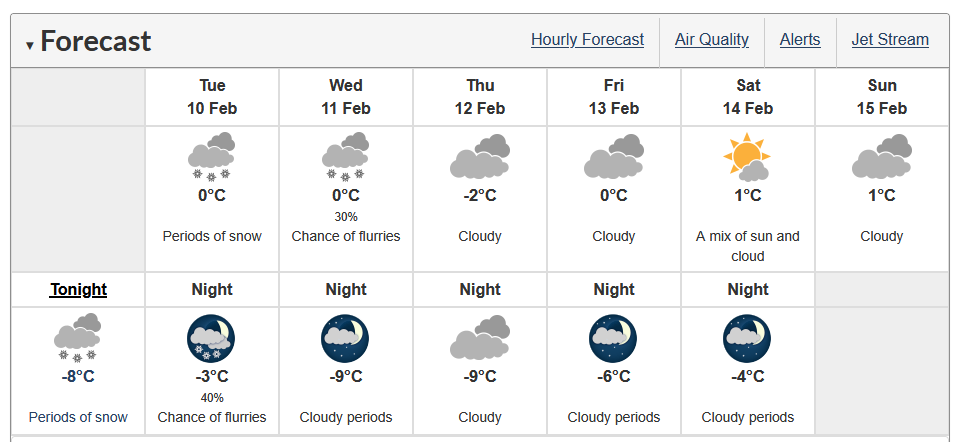Open the Hourly Forecast link

(587, 40)
